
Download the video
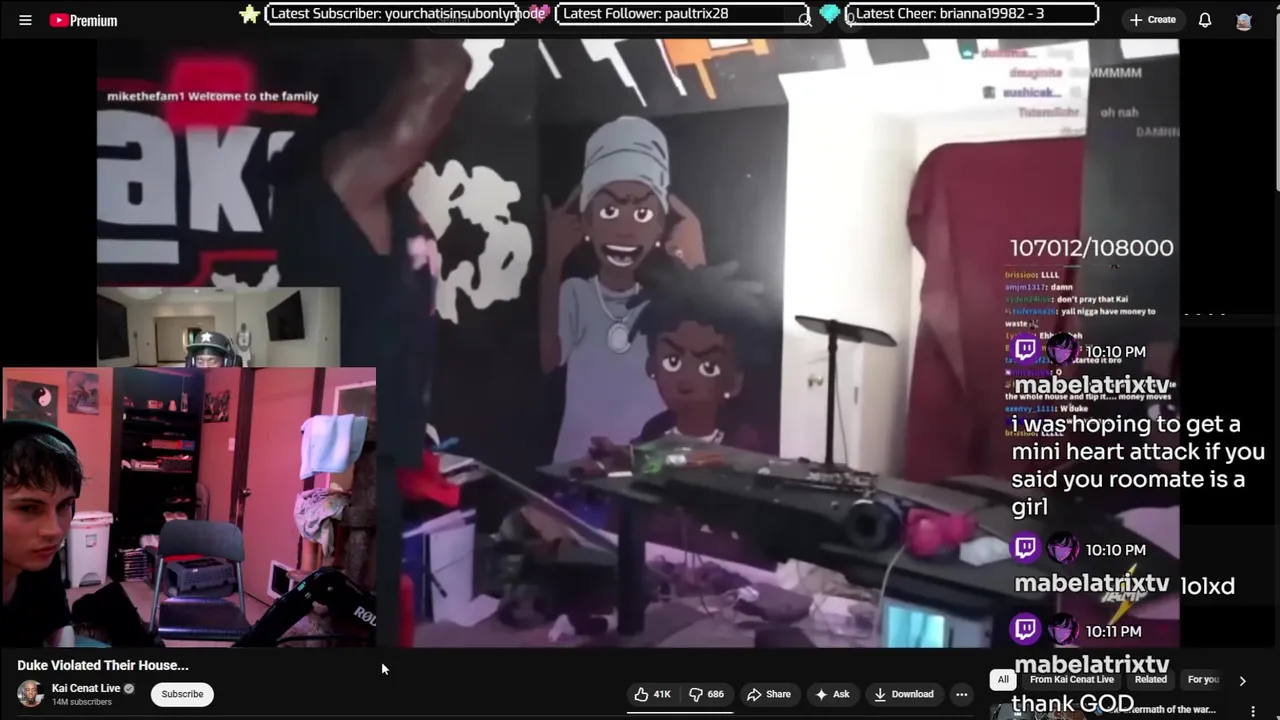(x=903, y=694)
